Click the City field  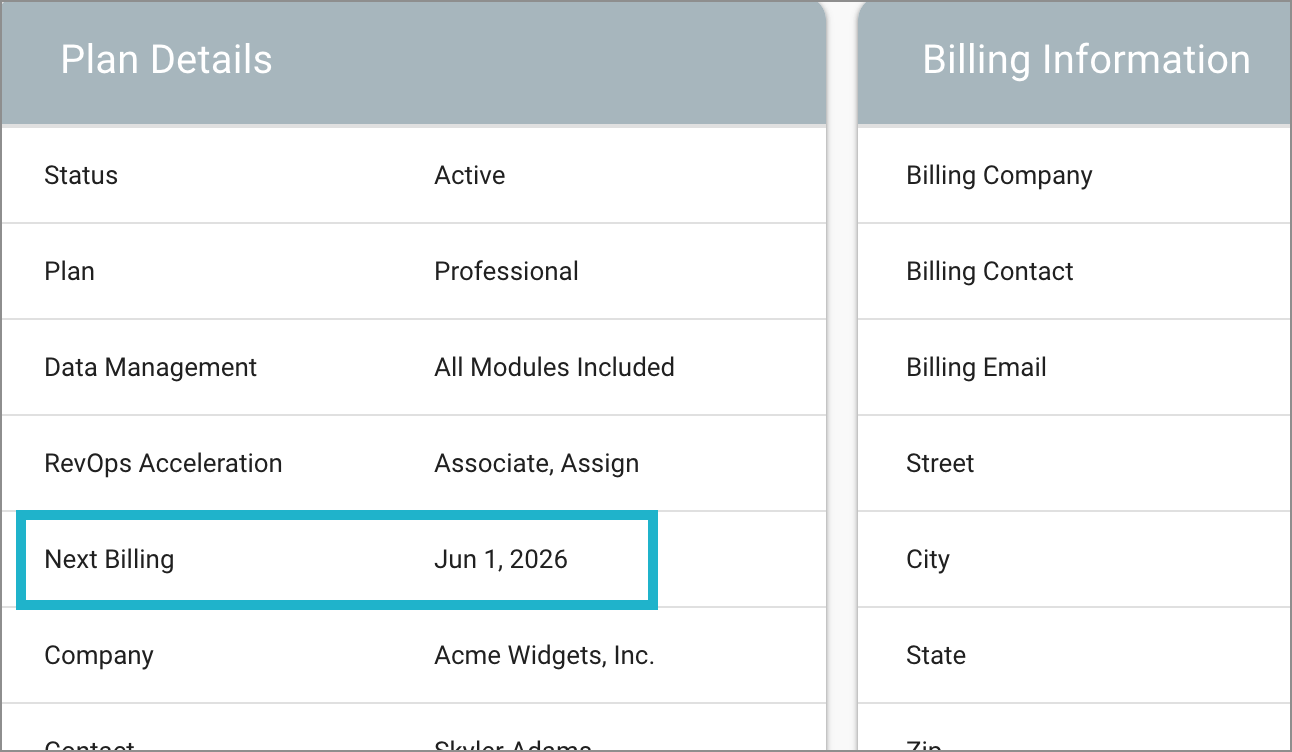point(928,559)
